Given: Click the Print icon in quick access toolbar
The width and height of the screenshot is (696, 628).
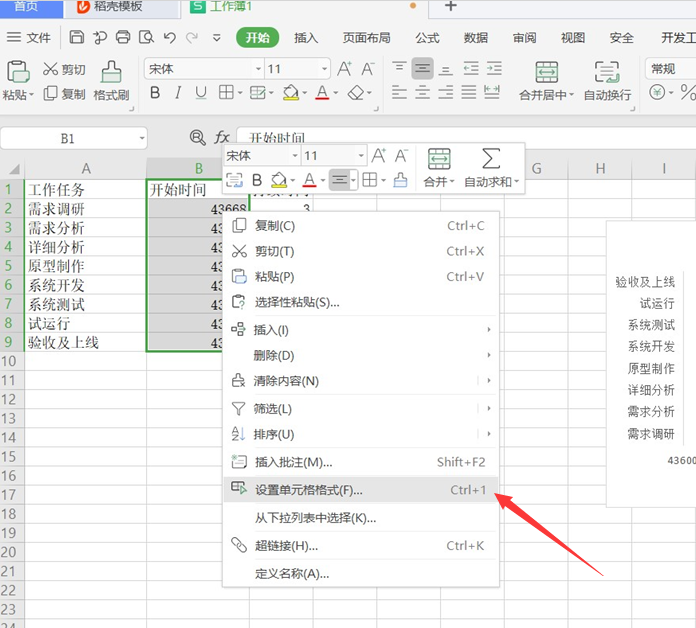Looking at the screenshot, I should tap(123, 37).
